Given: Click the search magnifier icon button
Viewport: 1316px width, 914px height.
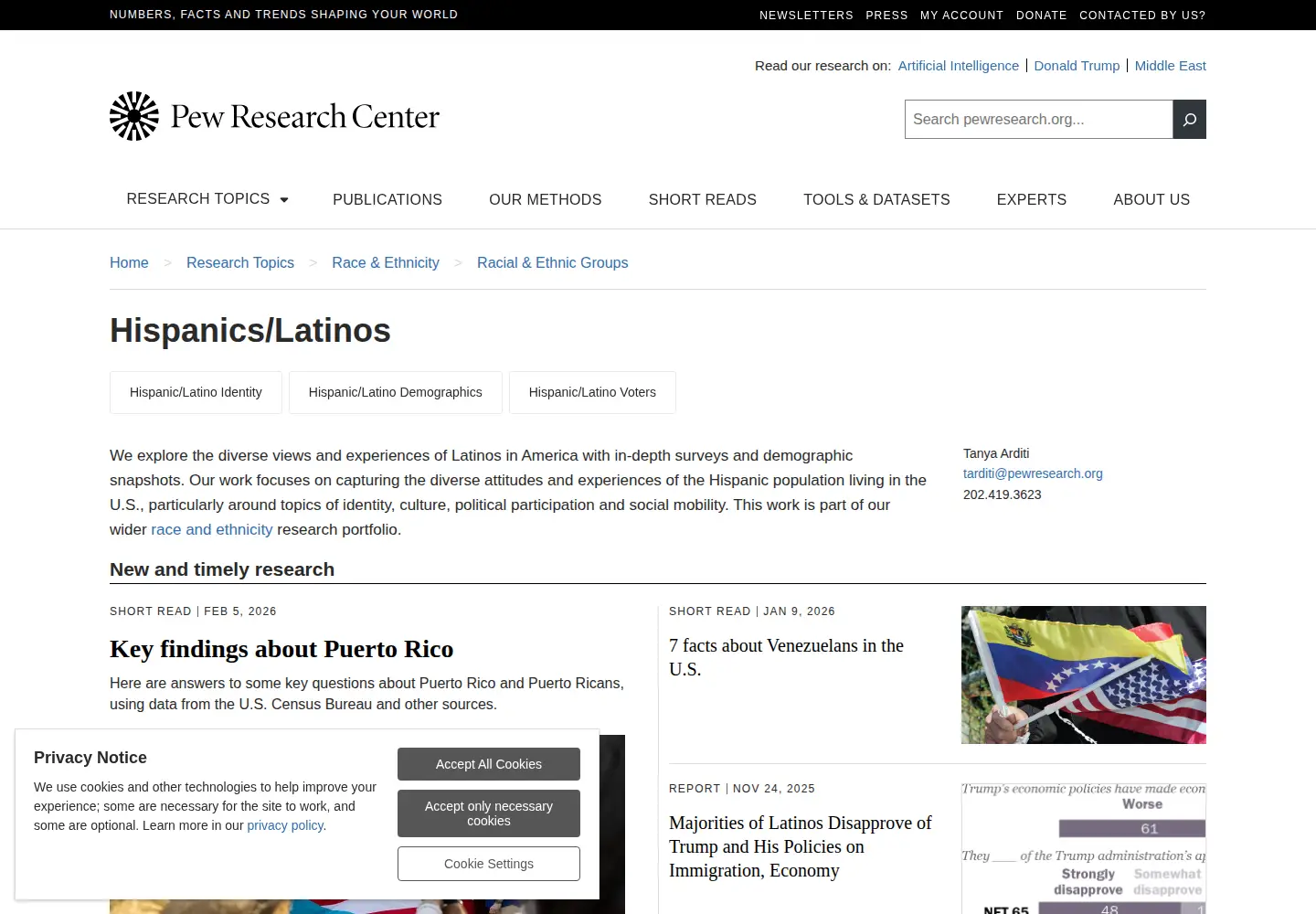Looking at the screenshot, I should pyautogui.click(x=1189, y=120).
